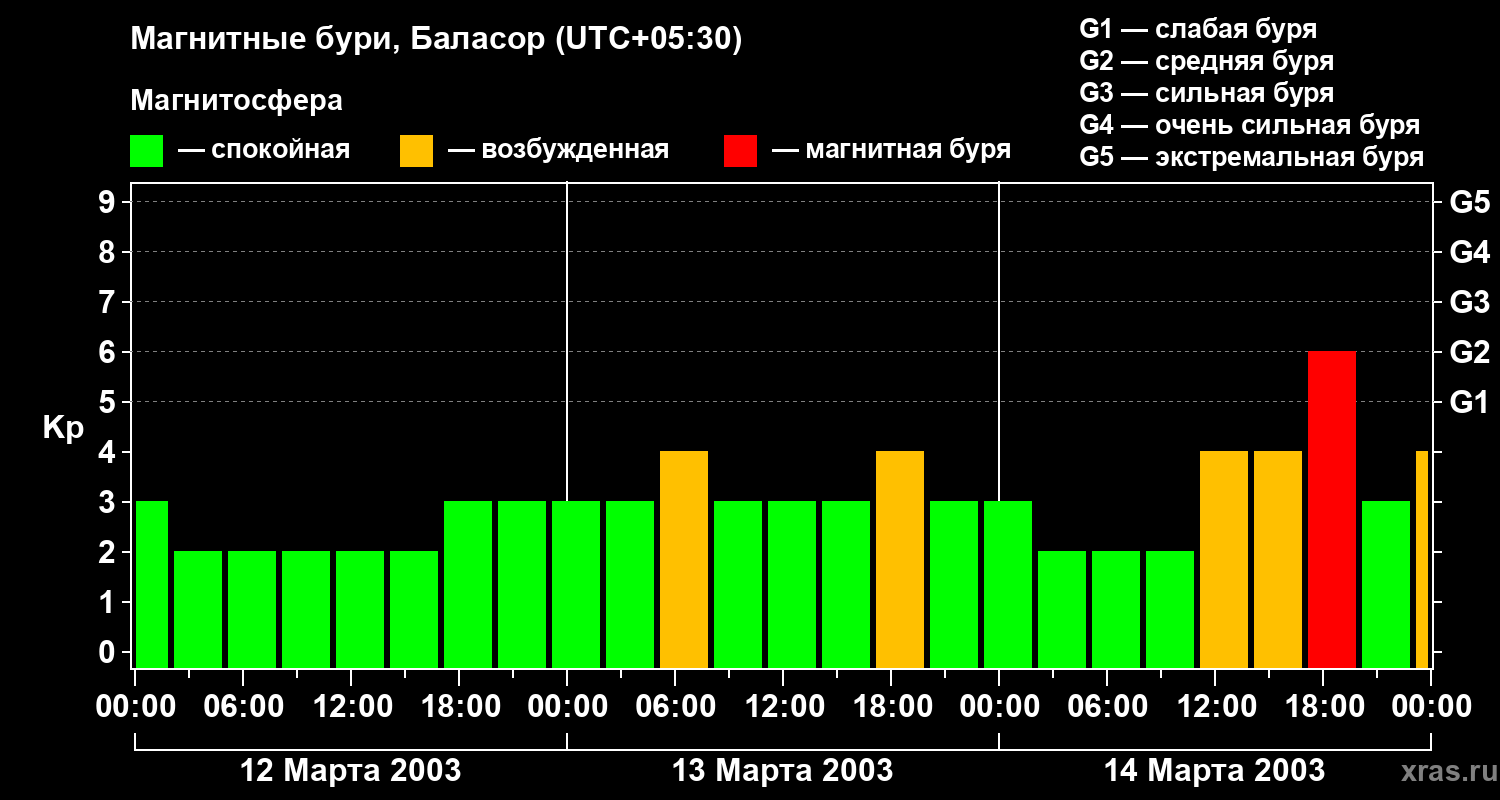Viewport: 1500px width, 800px height.
Task: Click the 'Kp' axis title
Action: pos(63,427)
